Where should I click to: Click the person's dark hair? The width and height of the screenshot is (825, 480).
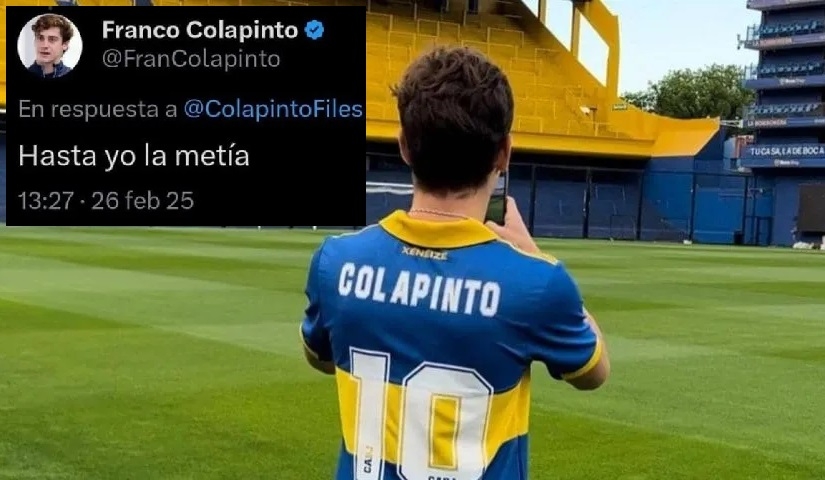tap(452, 116)
